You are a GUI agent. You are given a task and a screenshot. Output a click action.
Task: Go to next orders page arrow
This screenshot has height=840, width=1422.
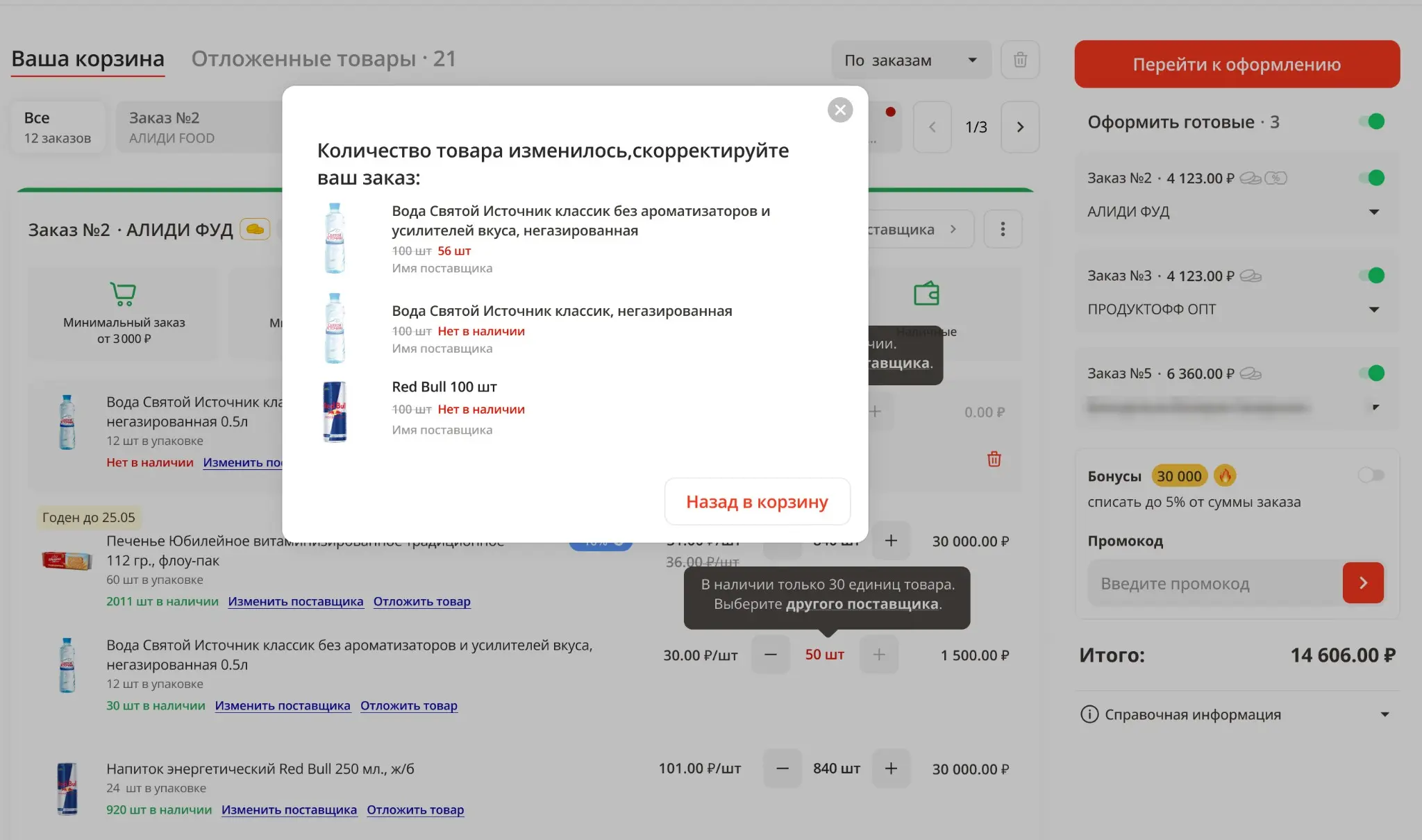click(1020, 127)
